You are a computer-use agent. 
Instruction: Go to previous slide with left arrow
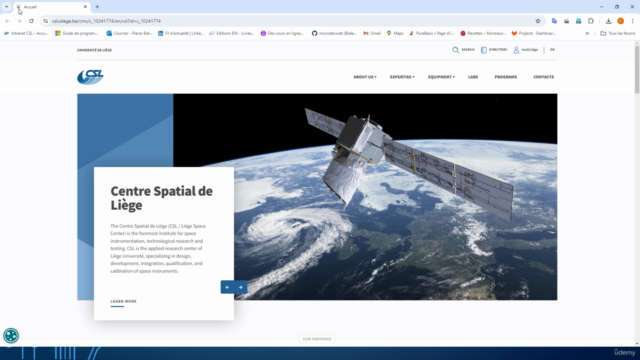click(x=227, y=287)
